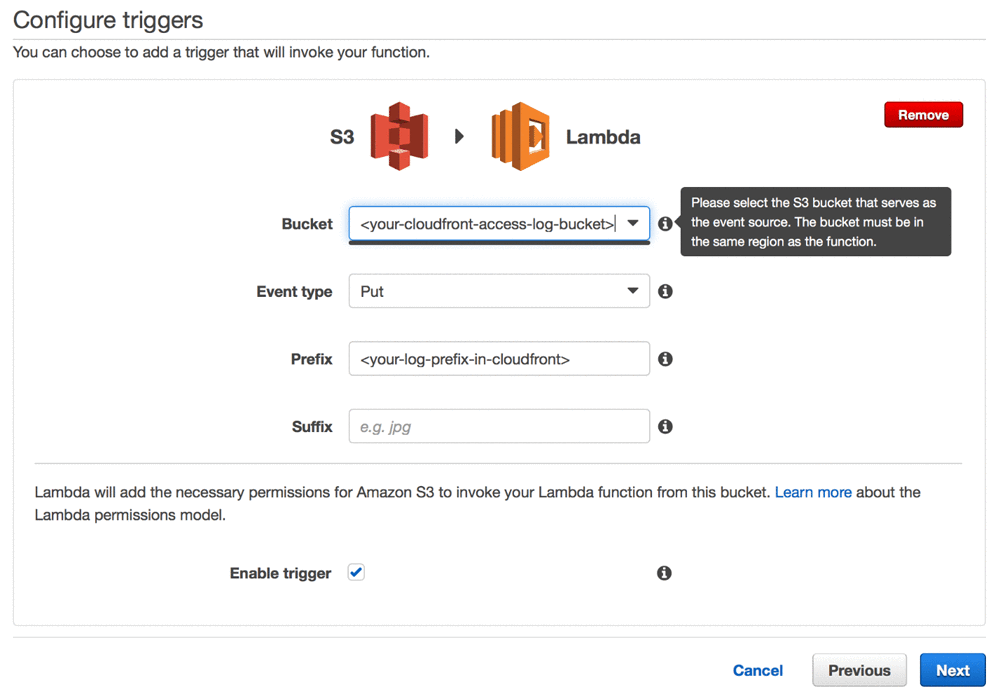Focus the Suffix input field
Viewport: 1000px width, 698px height.
click(499, 426)
